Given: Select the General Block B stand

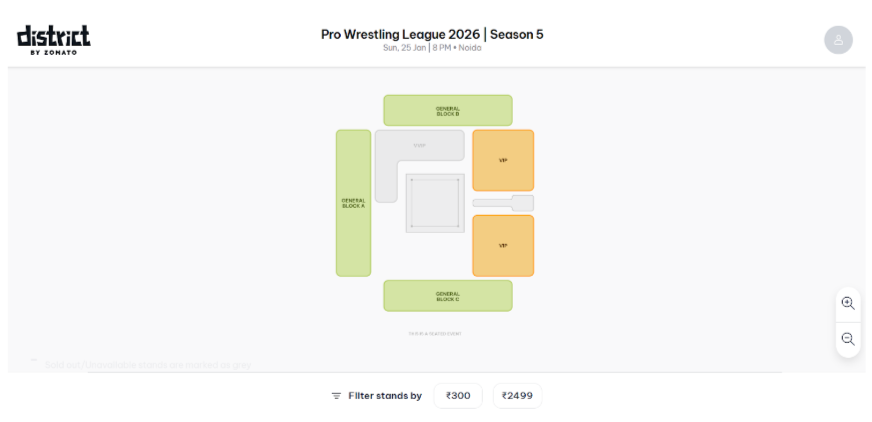Looking at the screenshot, I should [447, 110].
